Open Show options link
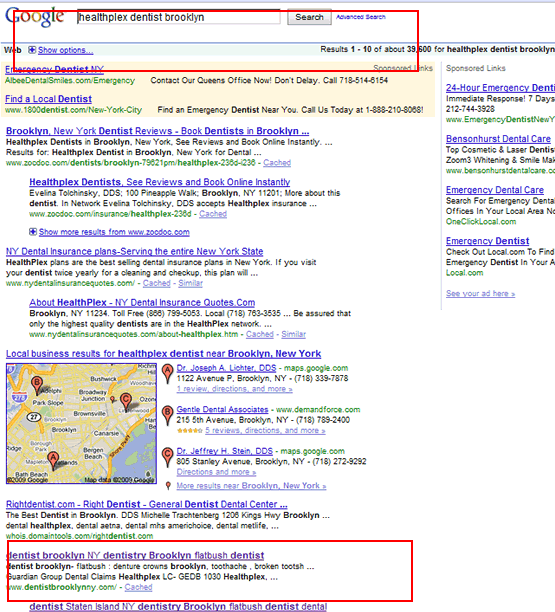The image size is (555, 612). click(x=66, y=50)
